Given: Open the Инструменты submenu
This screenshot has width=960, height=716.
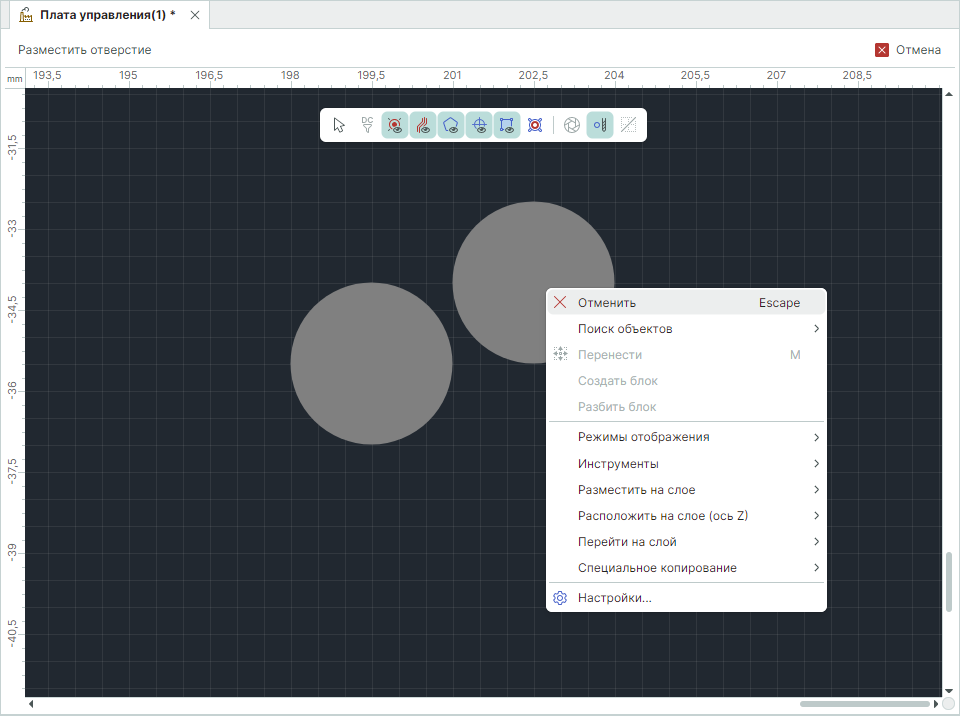Looking at the screenshot, I should coord(686,464).
